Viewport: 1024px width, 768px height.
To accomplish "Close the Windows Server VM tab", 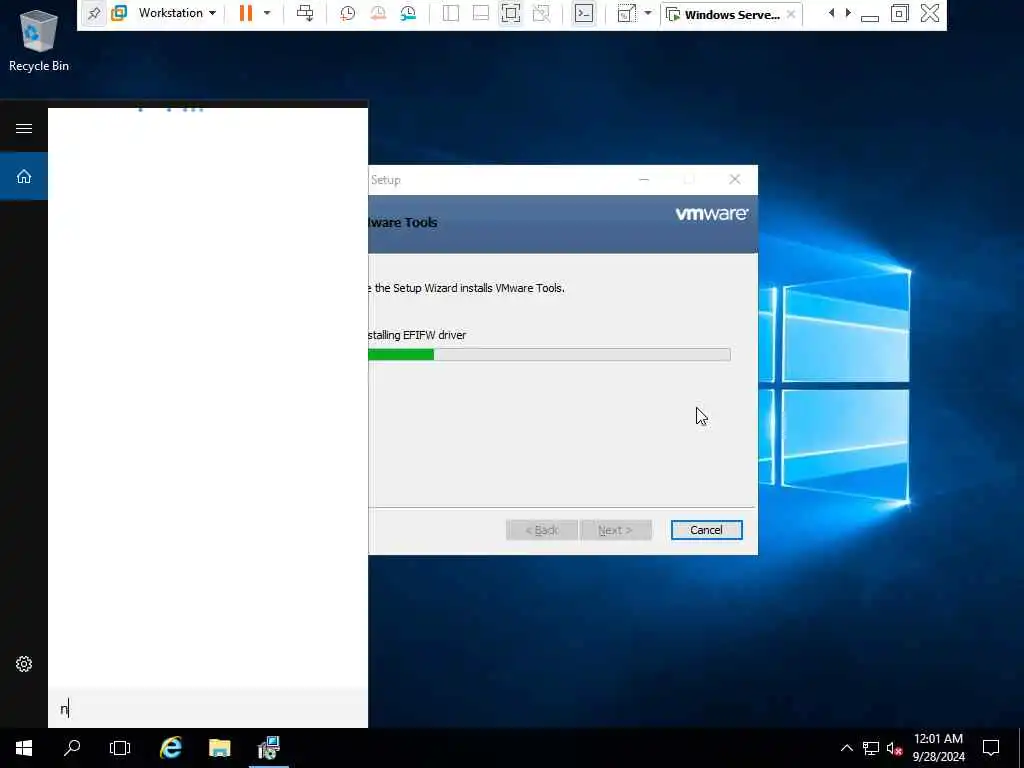I will [791, 14].
